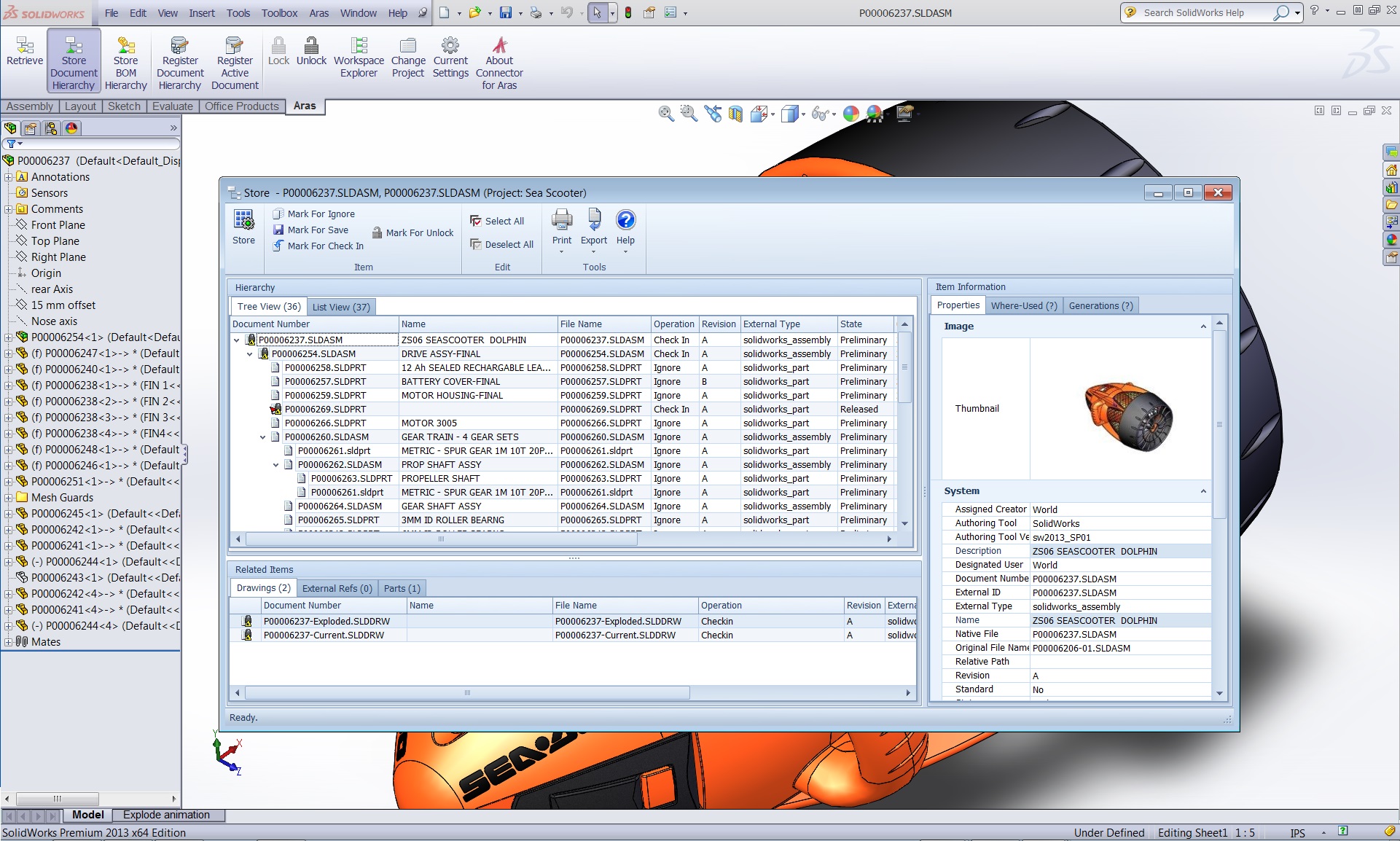The image size is (1400, 841).
Task: Click the Store button in dialog
Action: [243, 227]
